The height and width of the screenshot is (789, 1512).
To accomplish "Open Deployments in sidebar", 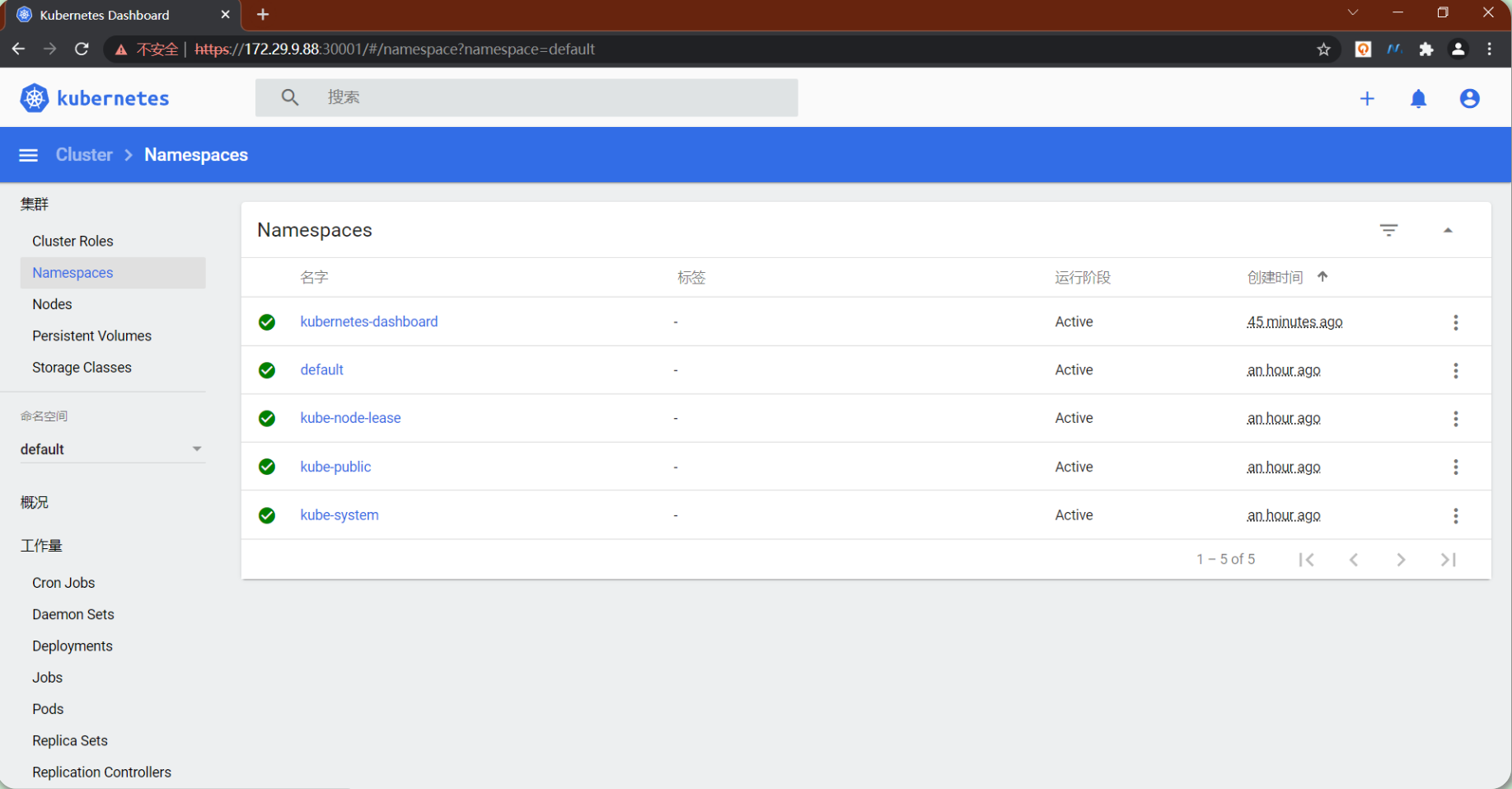I will pyautogui.click(x=73, y=646).
